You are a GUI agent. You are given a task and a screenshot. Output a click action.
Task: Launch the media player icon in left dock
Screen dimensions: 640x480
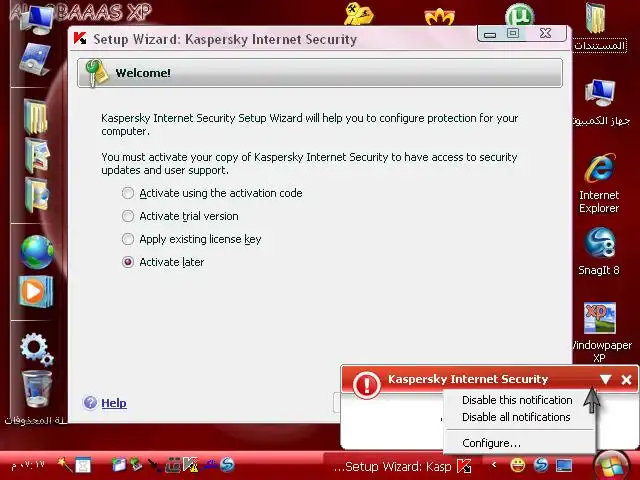point(36,291)
